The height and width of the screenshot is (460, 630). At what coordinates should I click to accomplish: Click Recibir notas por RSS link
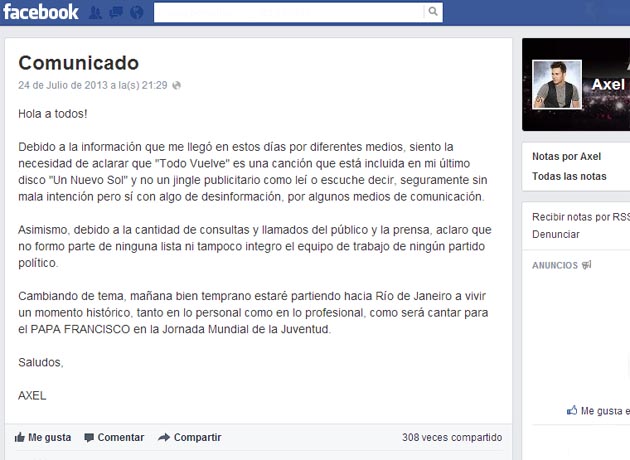[x=581, y=217]
